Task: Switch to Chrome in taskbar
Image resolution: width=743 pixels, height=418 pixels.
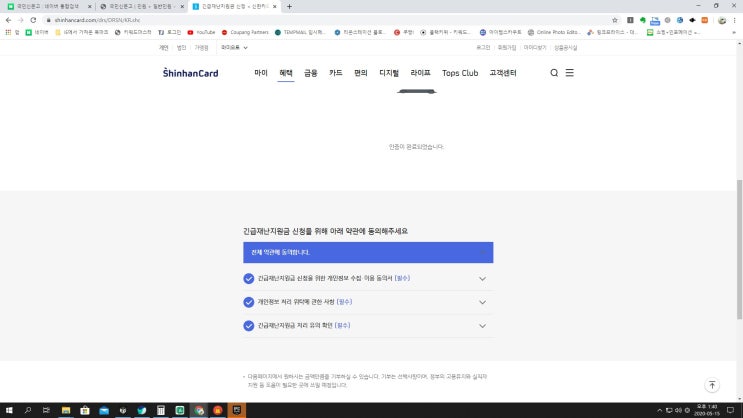Action: 199,410
